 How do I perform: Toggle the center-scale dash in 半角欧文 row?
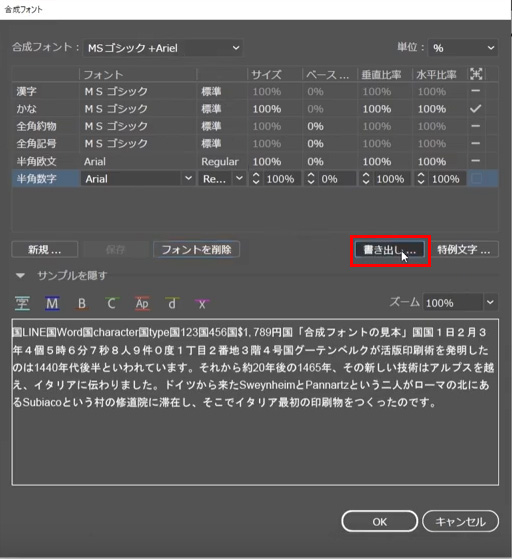[x=475, y=161]
